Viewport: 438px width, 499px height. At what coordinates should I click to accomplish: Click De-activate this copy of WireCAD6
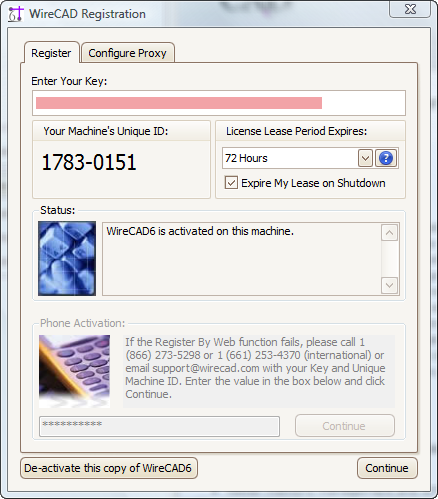click(109, 468)
